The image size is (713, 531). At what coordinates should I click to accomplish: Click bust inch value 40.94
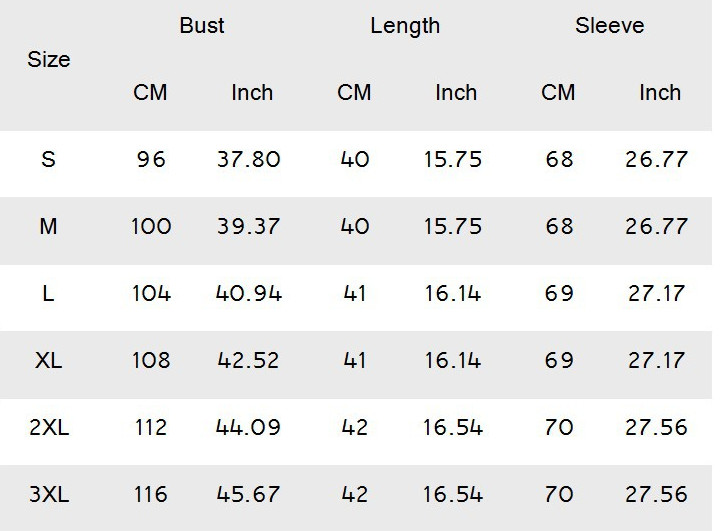249,293
